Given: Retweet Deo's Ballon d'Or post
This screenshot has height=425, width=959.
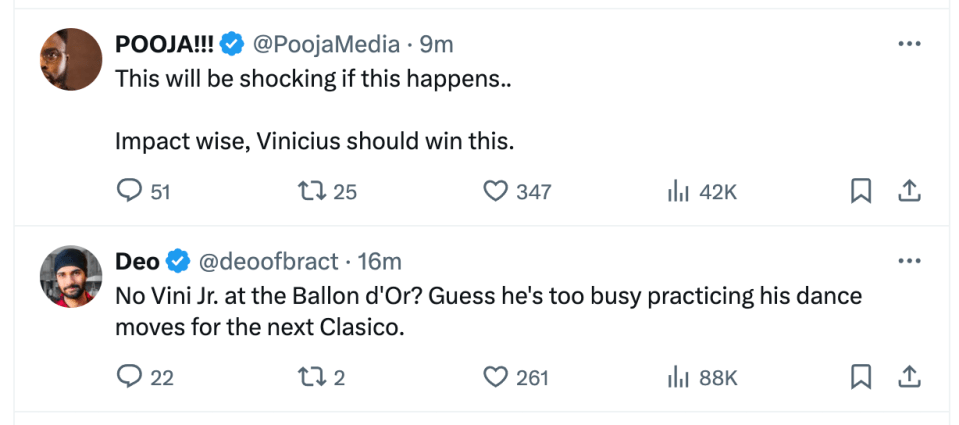Looking at the screenshot, I should (311, 377).
